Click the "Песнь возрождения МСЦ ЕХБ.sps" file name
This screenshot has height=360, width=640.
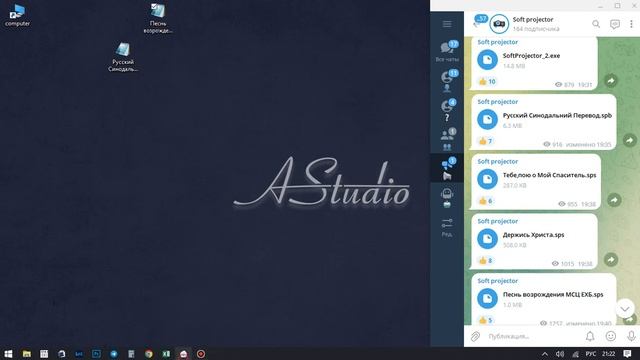(x=553, y=294)
